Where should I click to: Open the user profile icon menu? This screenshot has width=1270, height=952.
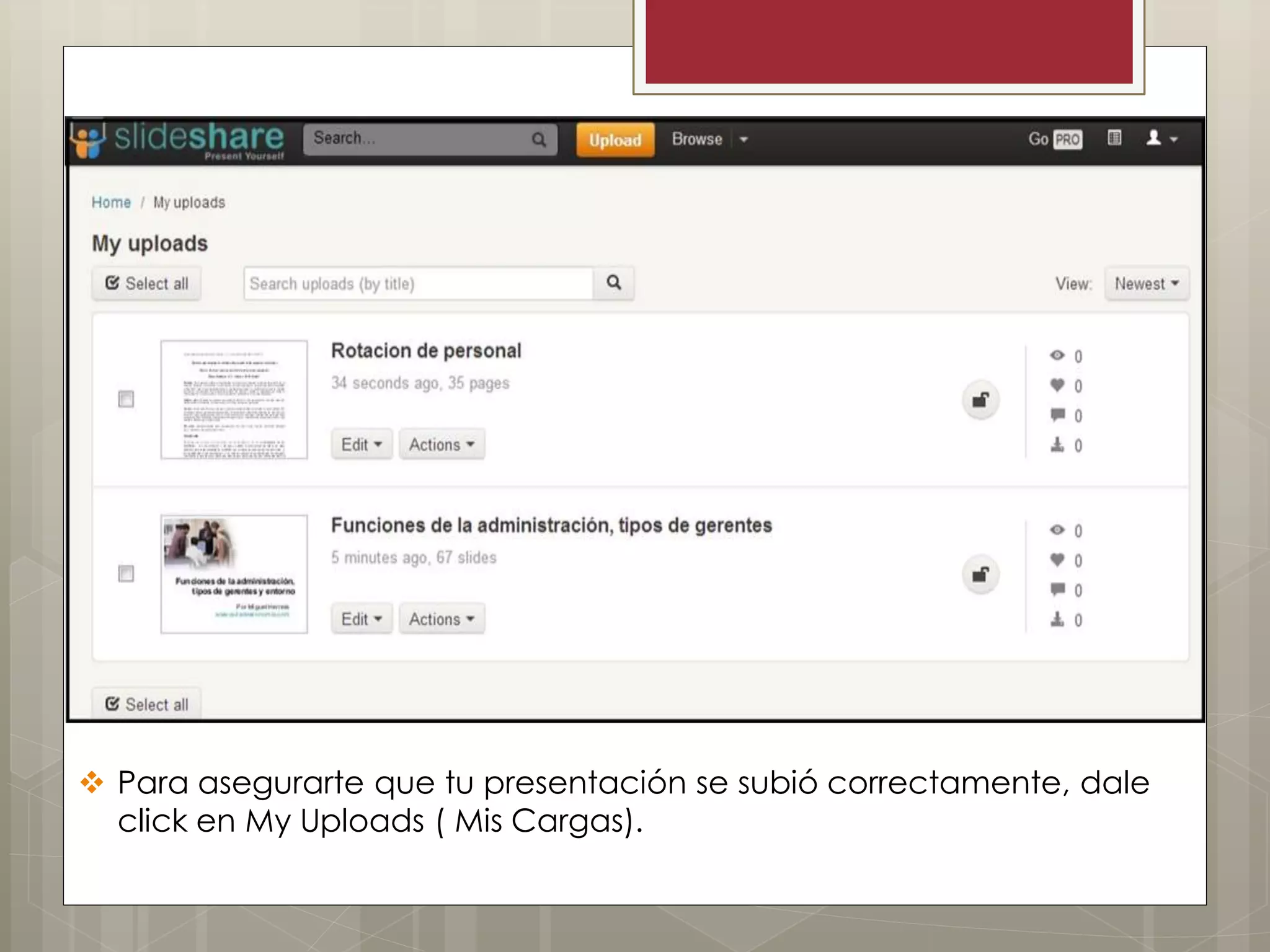(x=1161, y=138)
